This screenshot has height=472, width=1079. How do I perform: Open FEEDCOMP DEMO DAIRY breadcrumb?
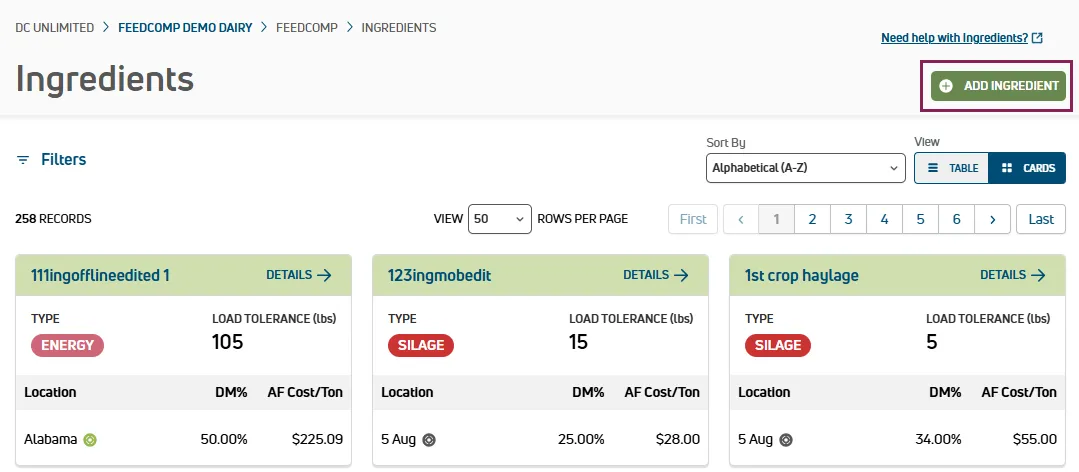(x=185, y=28)
